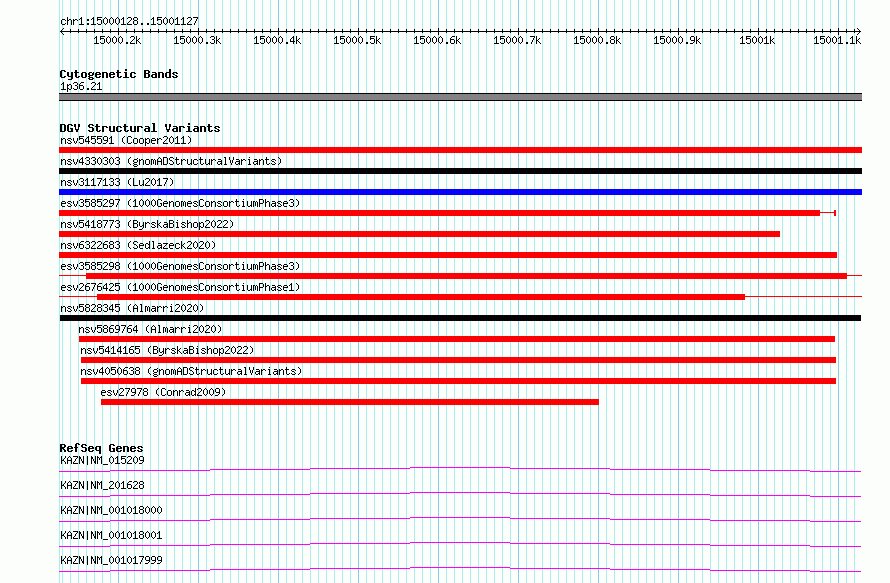Open variant esv3585297 (1000GenomesConsortiumPhase3) label
Viewport: 890px width, 583px height.
pyautogui.click(x=180, y=203)
